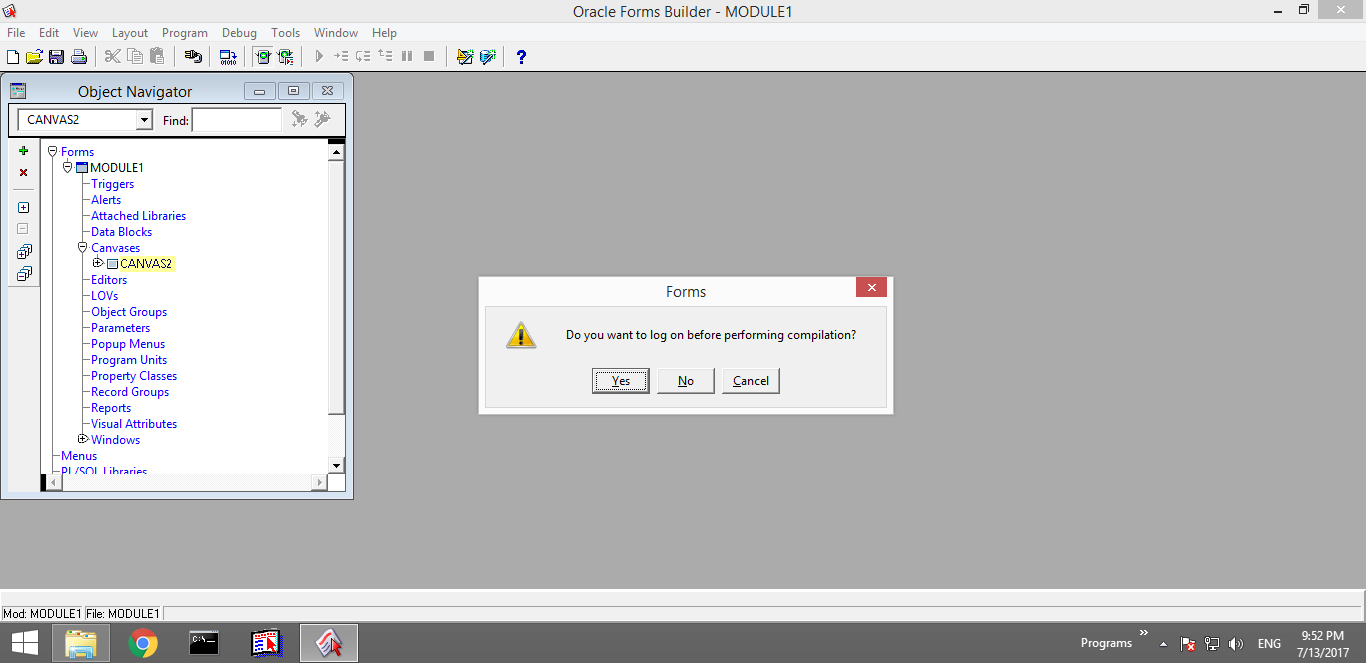Print the module using the Print icon
The image size is (1366, 663).
pos(78,56)
